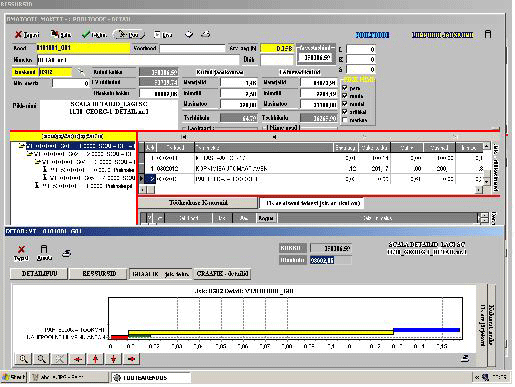Click the Windows Start button
This screenshot has width=515, height=387.
(14, 377)
